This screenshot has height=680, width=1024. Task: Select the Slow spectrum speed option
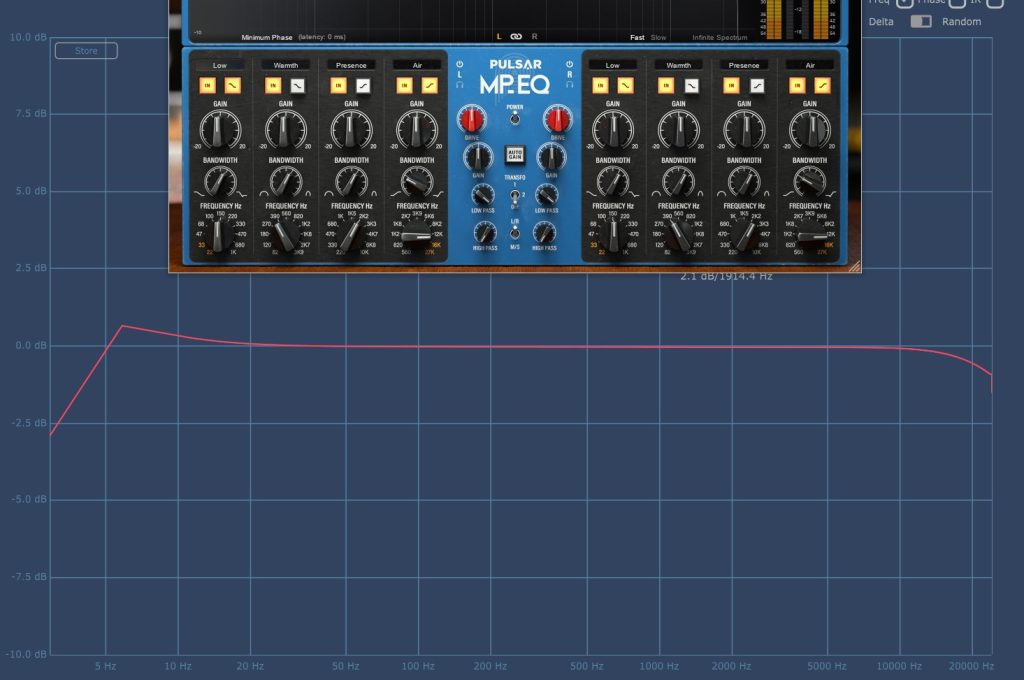pos(659,38)
